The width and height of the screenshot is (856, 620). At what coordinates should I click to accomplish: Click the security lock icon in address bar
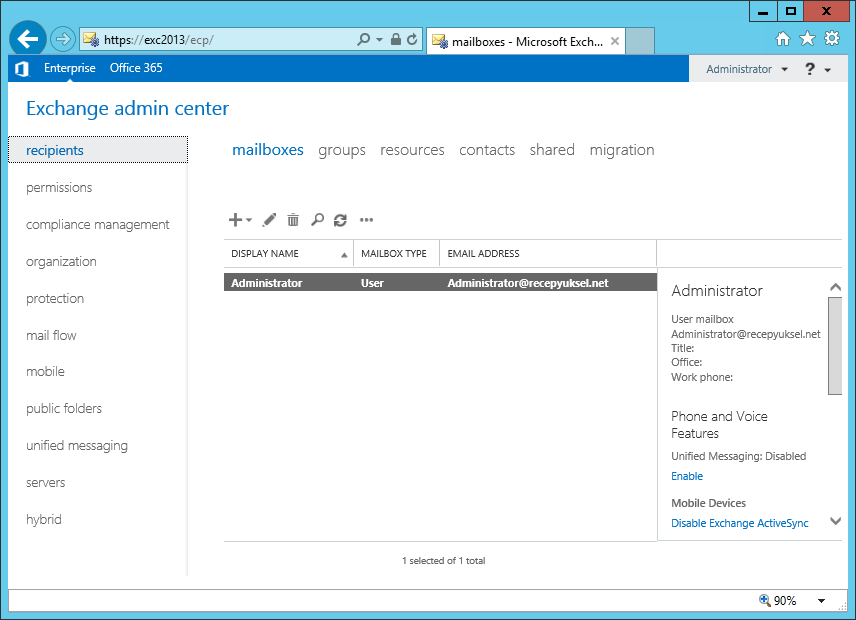tap(396, 39)
